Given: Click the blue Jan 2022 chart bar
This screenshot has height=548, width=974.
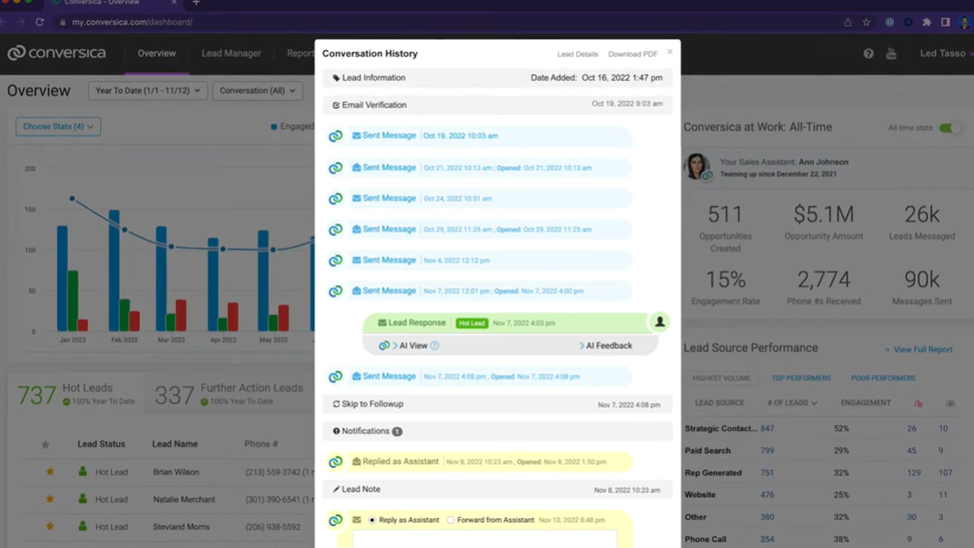Looking at the screenshot, I should [62, 278].
